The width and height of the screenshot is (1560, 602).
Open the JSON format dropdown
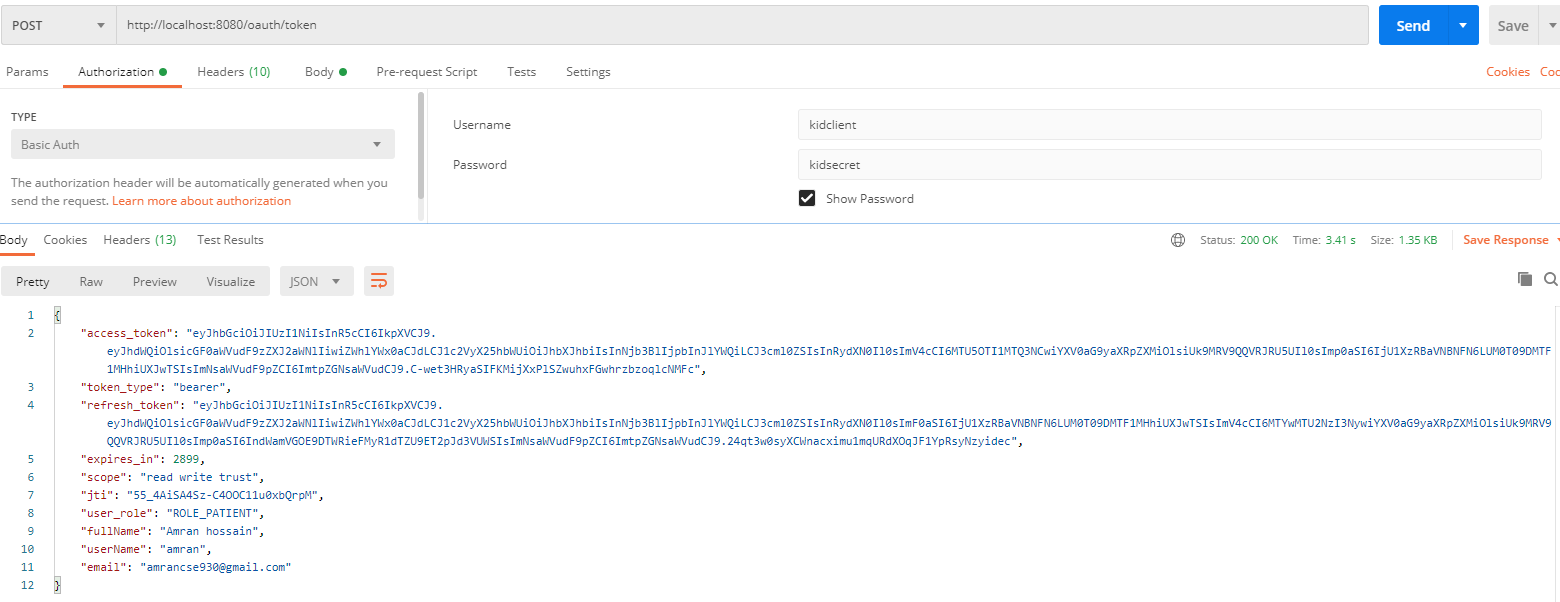coord(316,282)
